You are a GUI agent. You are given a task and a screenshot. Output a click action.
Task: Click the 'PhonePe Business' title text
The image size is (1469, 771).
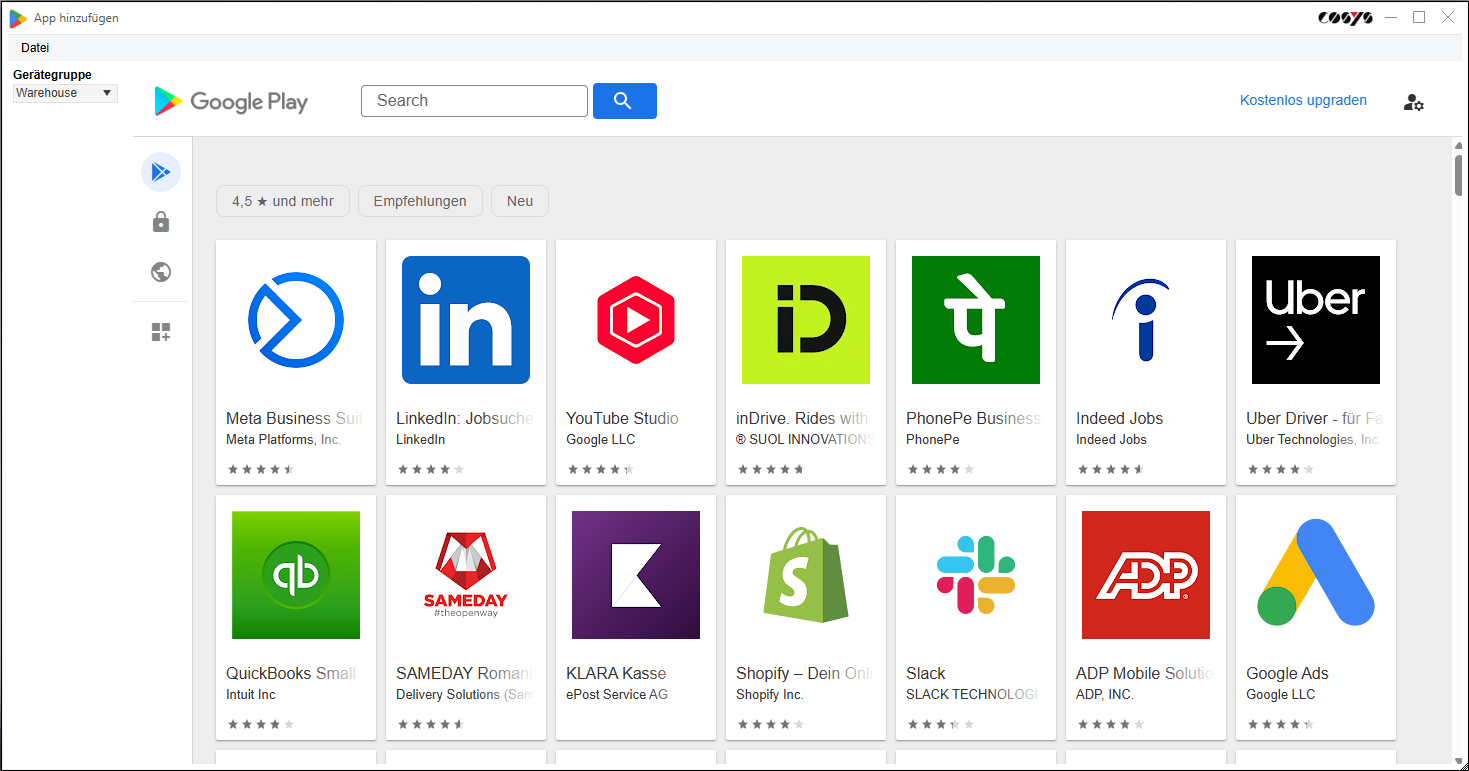(x=974, y=418)
